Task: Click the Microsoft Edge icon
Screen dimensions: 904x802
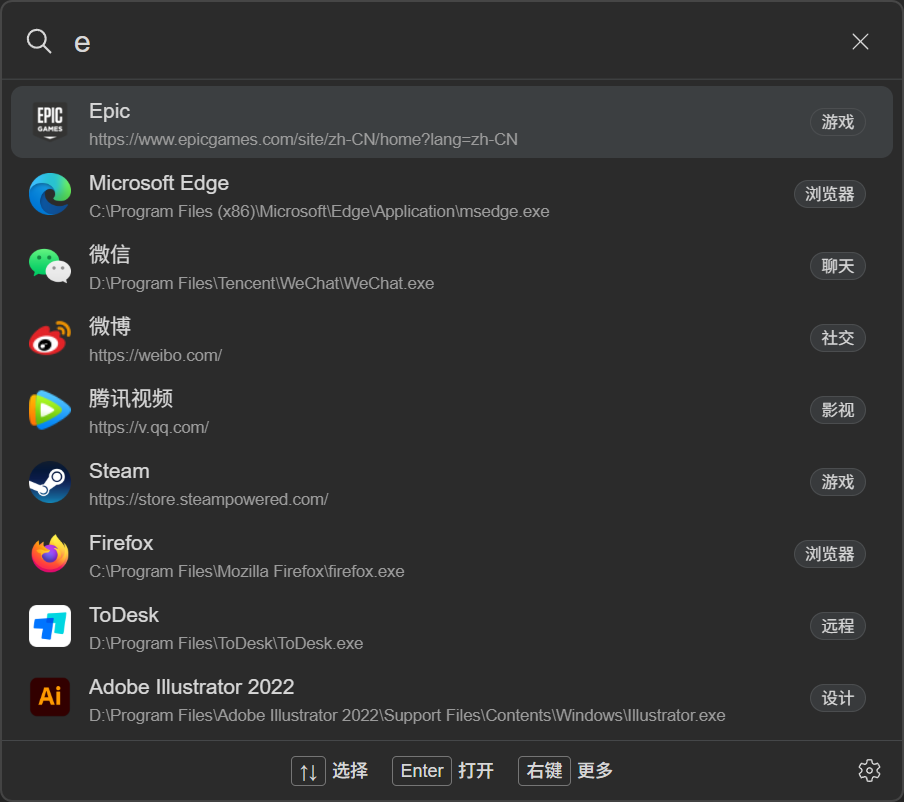Action: (x=50, y=194)
